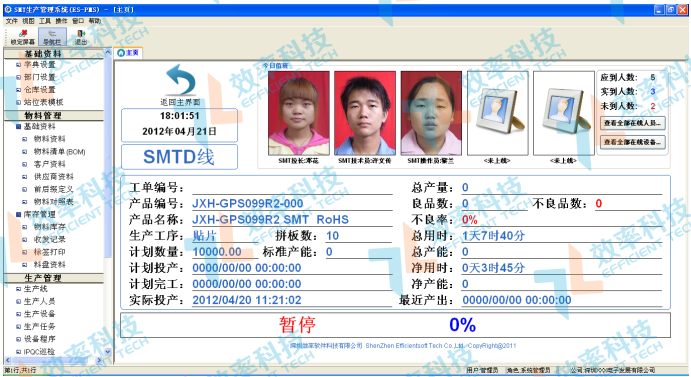
Task: Click the 查看全部在线设备 button
Action: pyautogui.click(x=632, y=142)
